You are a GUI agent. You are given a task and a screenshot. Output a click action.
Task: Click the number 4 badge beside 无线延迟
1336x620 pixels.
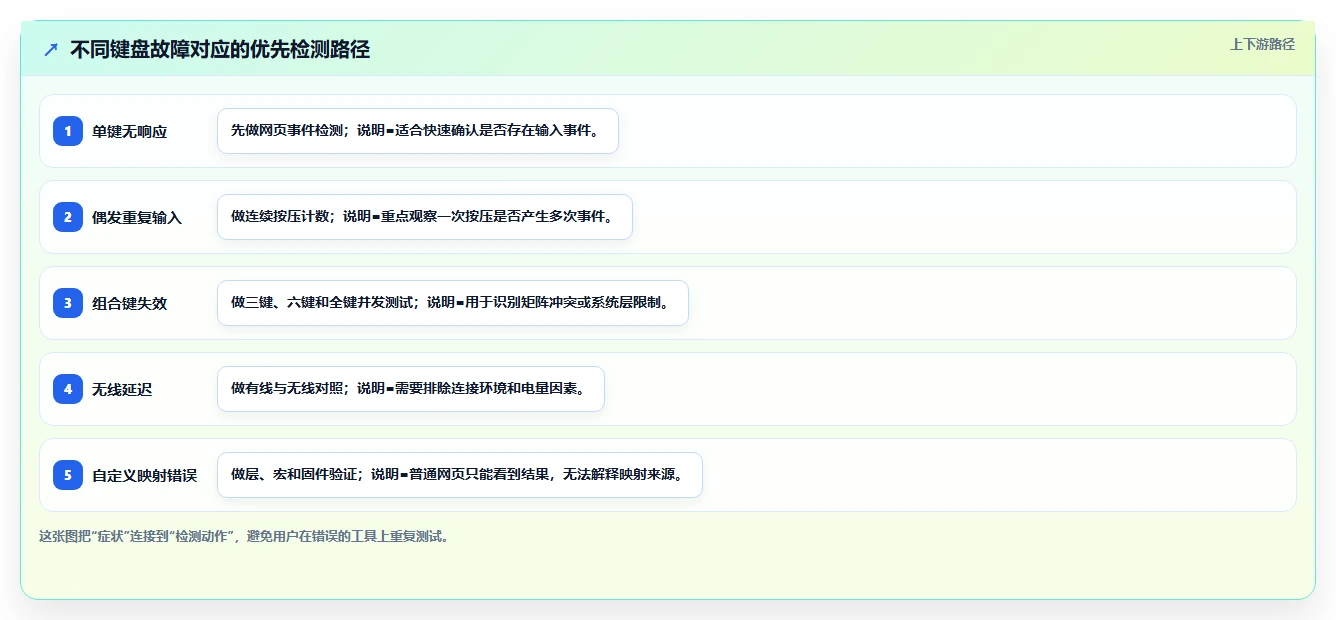click(68, 389)
